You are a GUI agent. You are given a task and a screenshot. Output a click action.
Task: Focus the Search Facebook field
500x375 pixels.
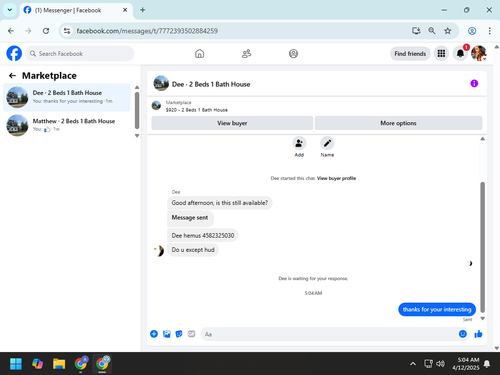point(80,53)
